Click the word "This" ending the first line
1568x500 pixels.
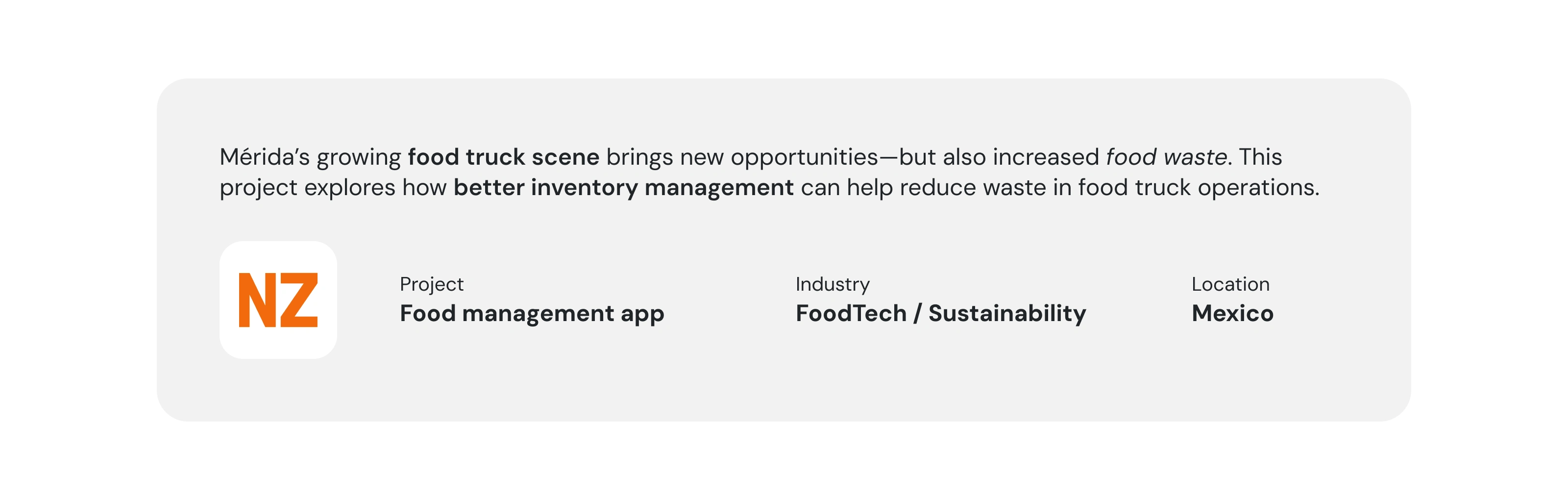1260,157
